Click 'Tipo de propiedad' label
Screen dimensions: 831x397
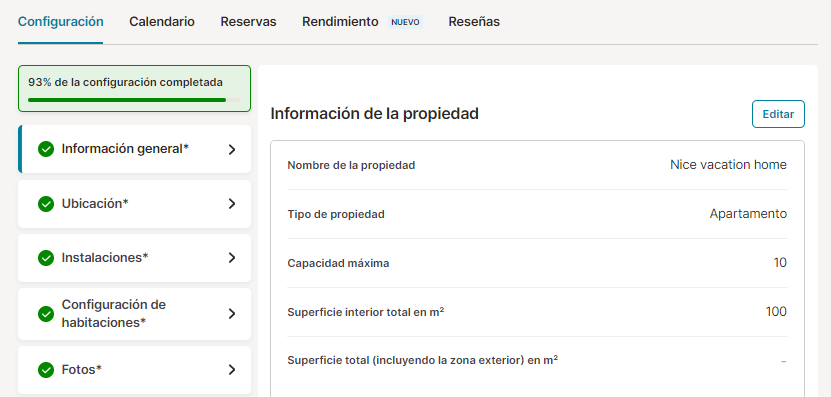click(x=336, y=214)
